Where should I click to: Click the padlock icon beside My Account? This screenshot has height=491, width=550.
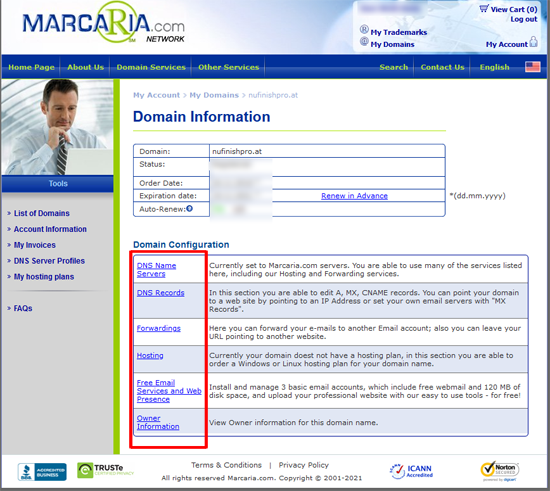pos(534,41)
